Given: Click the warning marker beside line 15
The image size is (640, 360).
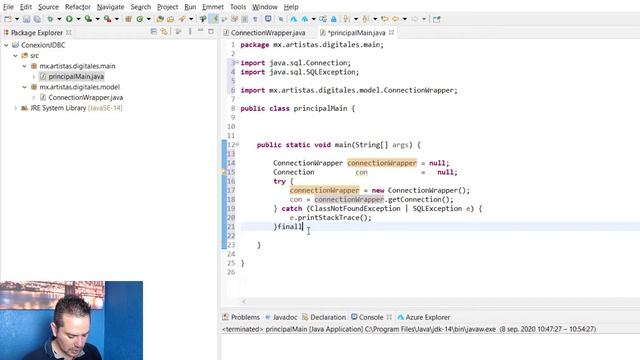Looking at the screenshot, I should tap(224, 172).
